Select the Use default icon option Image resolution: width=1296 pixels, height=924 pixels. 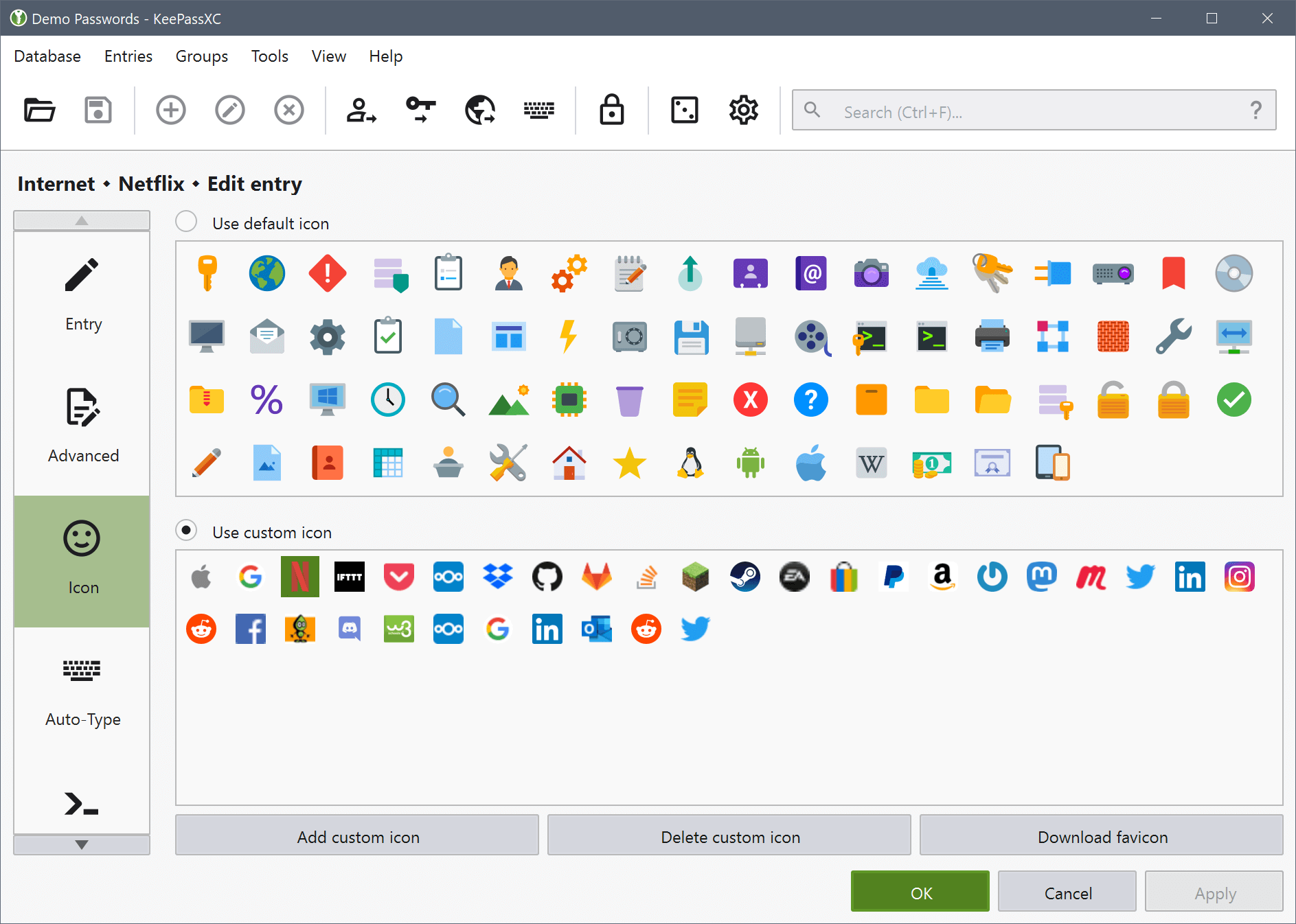(x=185, y=221)
